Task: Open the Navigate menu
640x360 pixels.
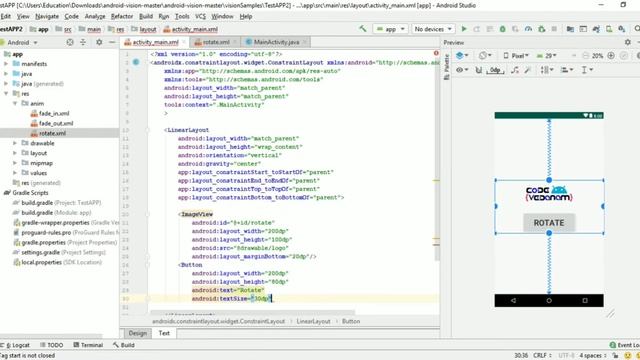Action: click(47, 16)
